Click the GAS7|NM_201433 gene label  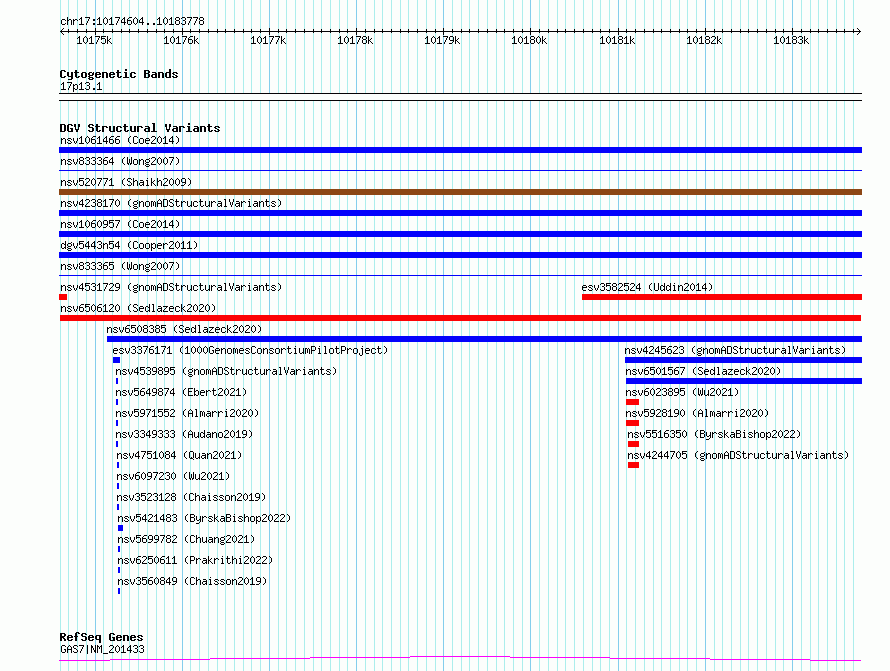click(x=102, y=649)
